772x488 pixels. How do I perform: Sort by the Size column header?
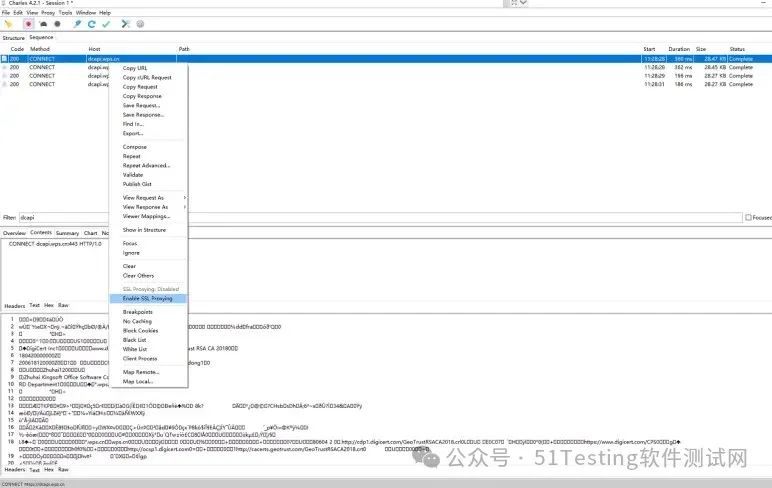click(x=701, y=49)
